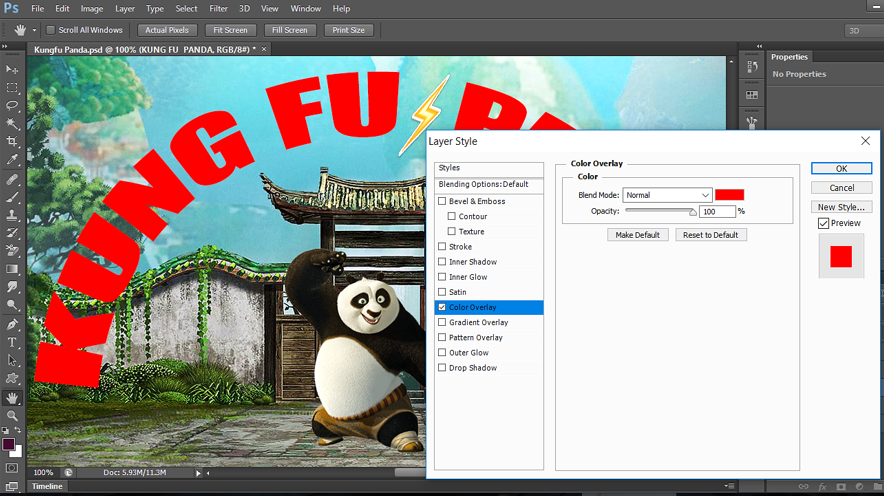Select the Custom Shape tool
This screenshot has width=884, height=496.
click(12, 378)
